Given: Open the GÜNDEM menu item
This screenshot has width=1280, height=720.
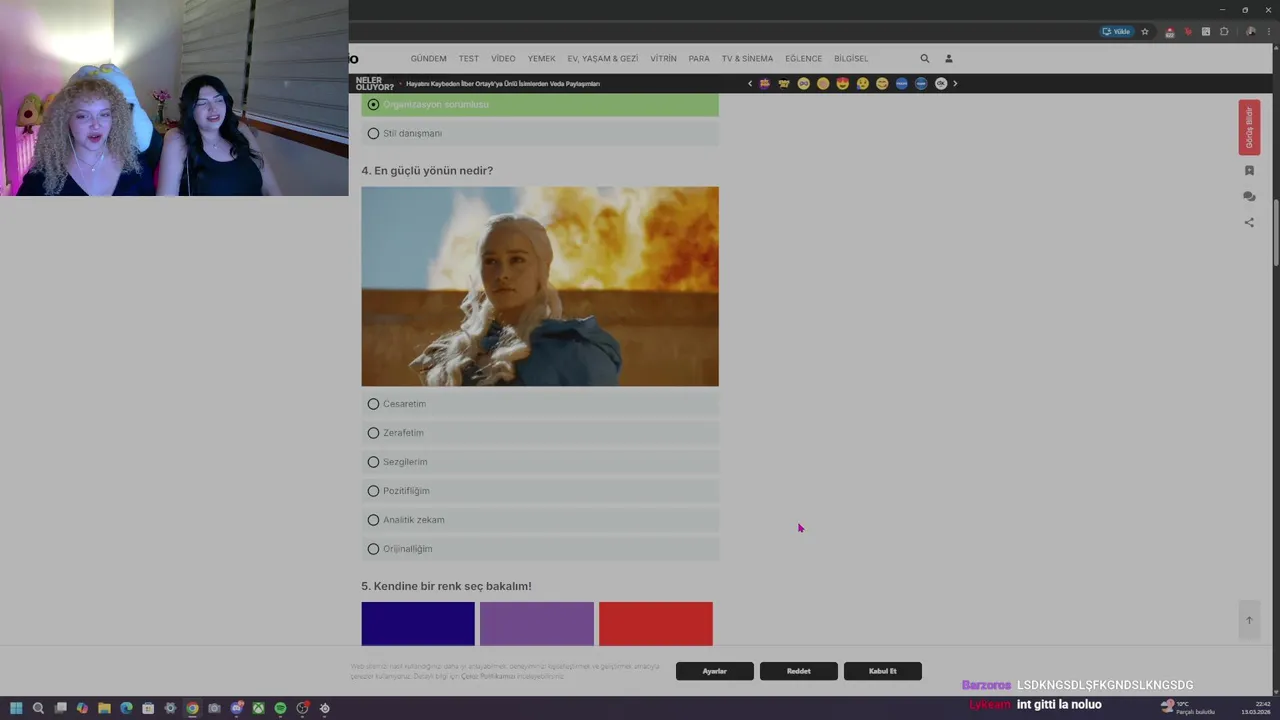Looking at the screenshot, I should pyautogui.click(x=428, y=59).
